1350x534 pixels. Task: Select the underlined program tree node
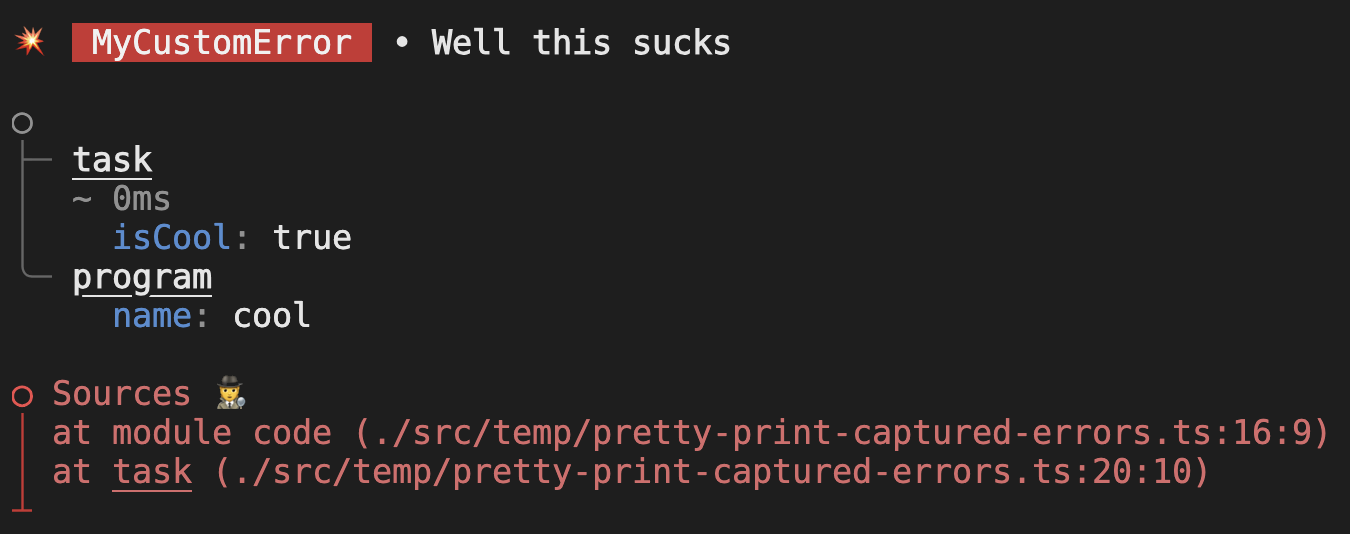142,278
